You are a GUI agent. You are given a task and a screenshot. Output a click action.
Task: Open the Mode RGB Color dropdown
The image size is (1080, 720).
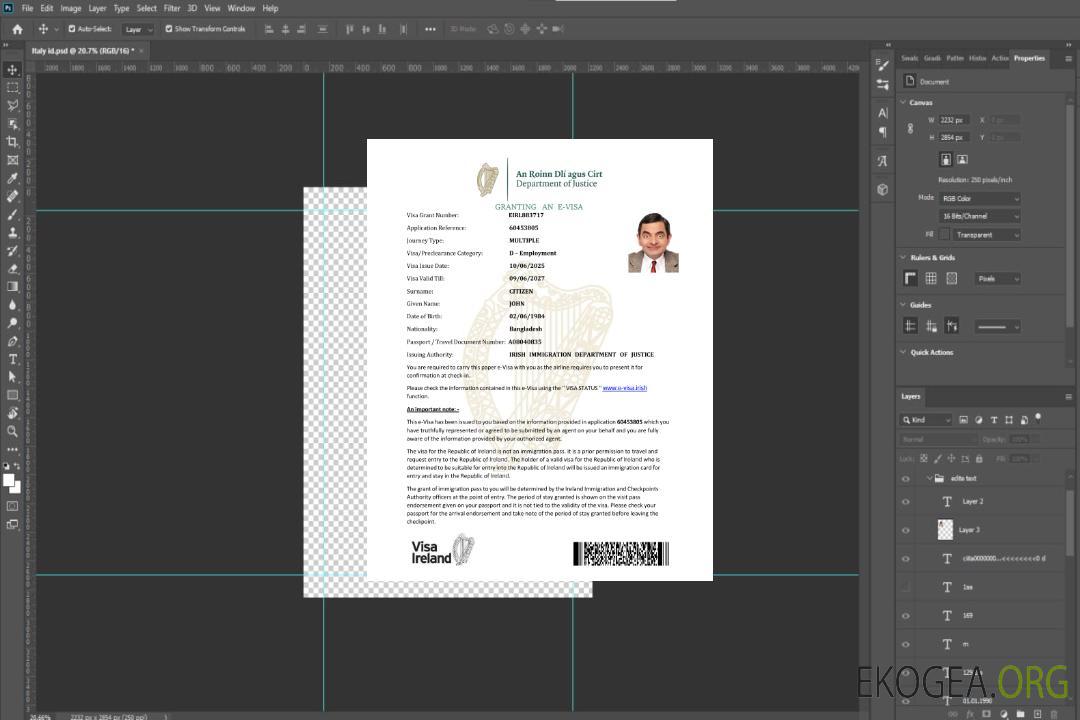point(979,198)
